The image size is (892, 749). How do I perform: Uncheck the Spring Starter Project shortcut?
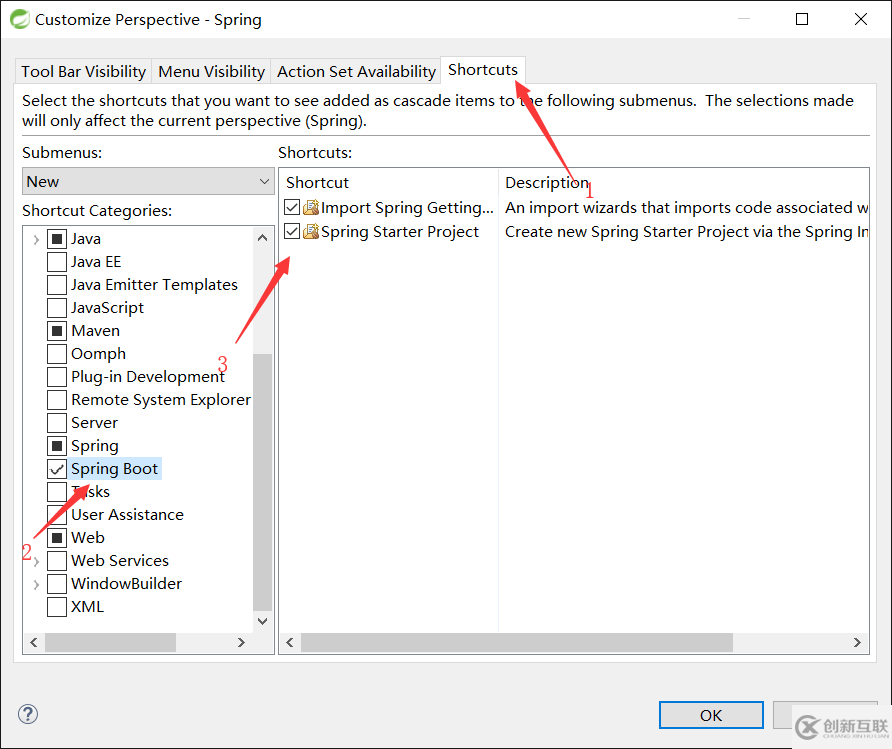[x=292, y=231]
